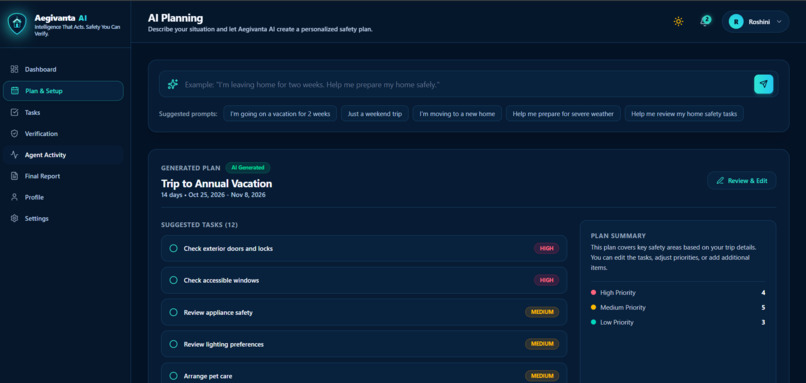The height and width of the screenshot is (383, 806).
Task: Click MEDIUM badge on appliance safety task
Action: [542, 312]
